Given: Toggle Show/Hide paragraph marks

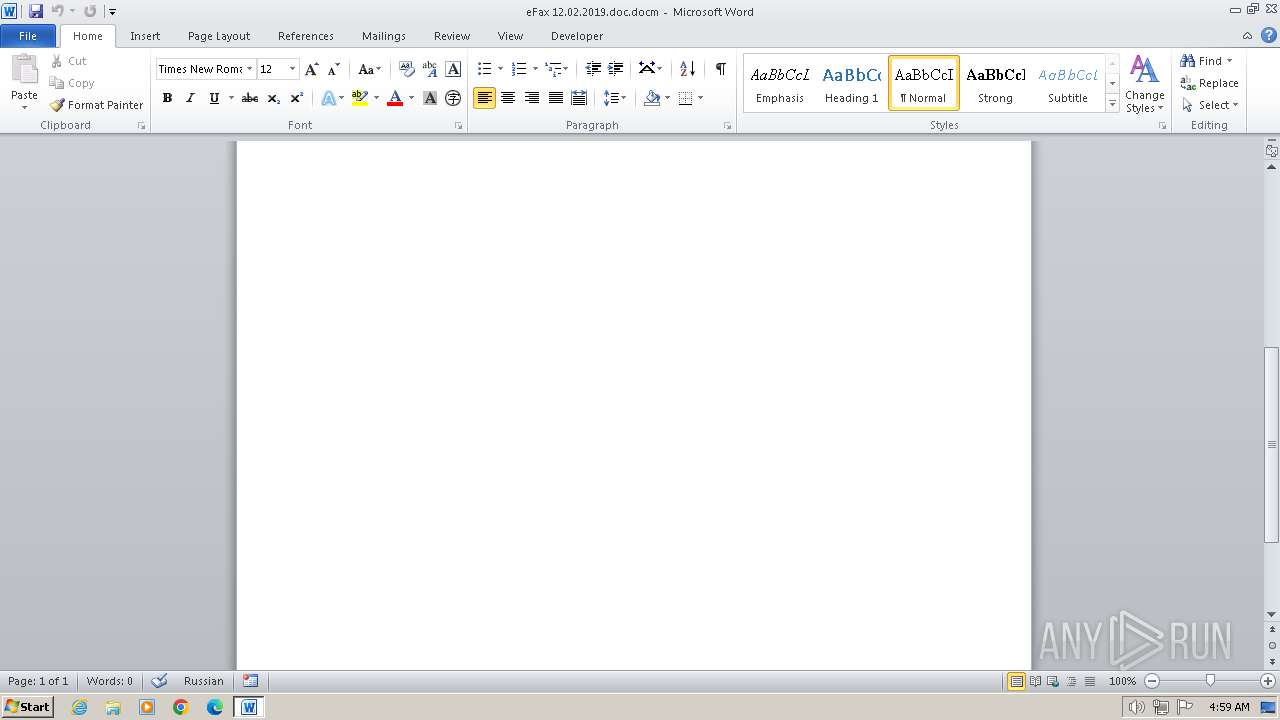Looking at the screenshot, I should [720, 69].
